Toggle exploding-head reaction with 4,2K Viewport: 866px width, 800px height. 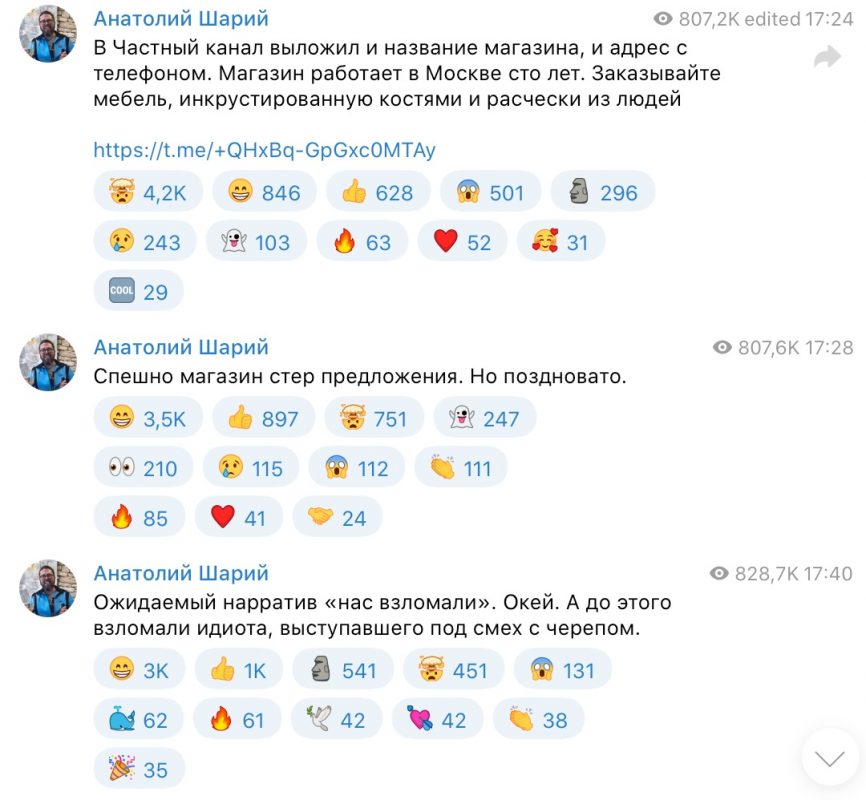[148, 192]
